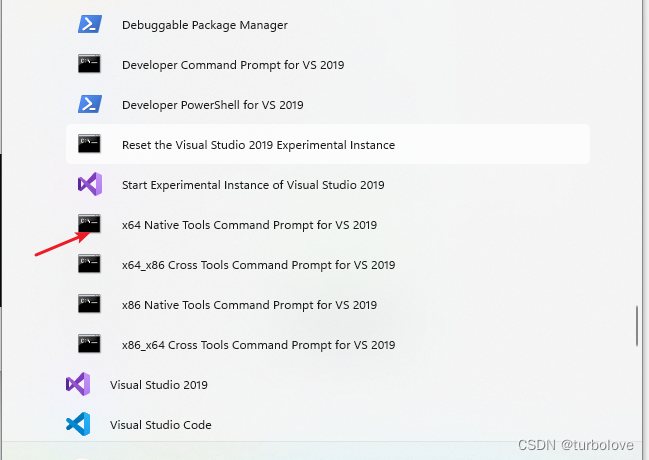Click the Start Experimental Instance Visual Studio icon
The height and width of the screenshot is (460, 649).
coord(90,184)
